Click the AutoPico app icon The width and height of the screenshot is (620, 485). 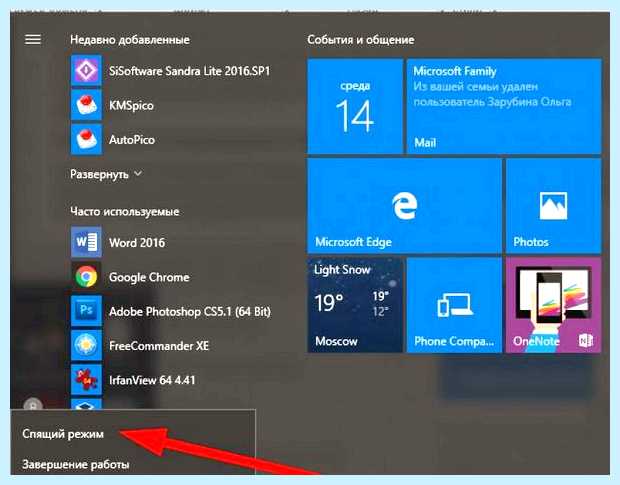point(86,140)
